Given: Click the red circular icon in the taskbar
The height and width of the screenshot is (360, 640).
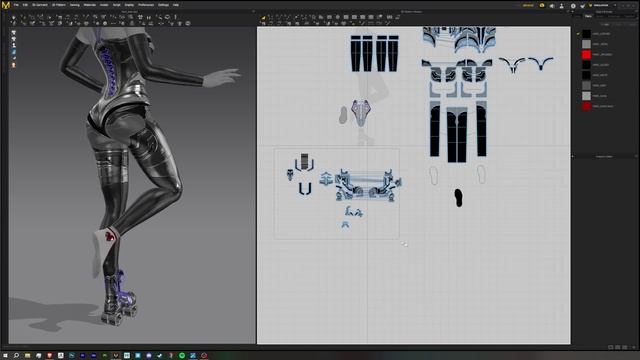Looking at the screenshot, I should coord(204,356).
